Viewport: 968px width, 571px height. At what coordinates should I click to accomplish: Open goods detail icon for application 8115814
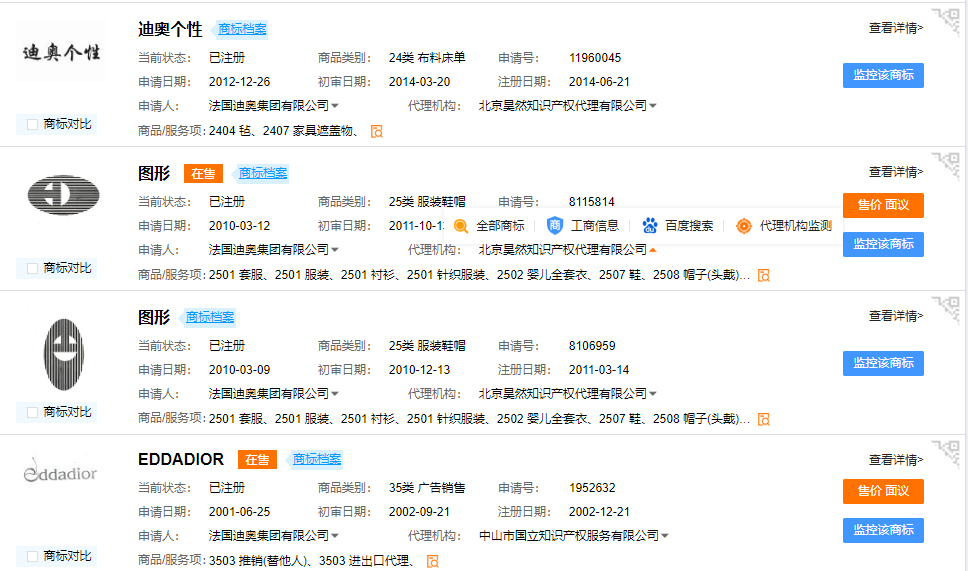(764, 275)
